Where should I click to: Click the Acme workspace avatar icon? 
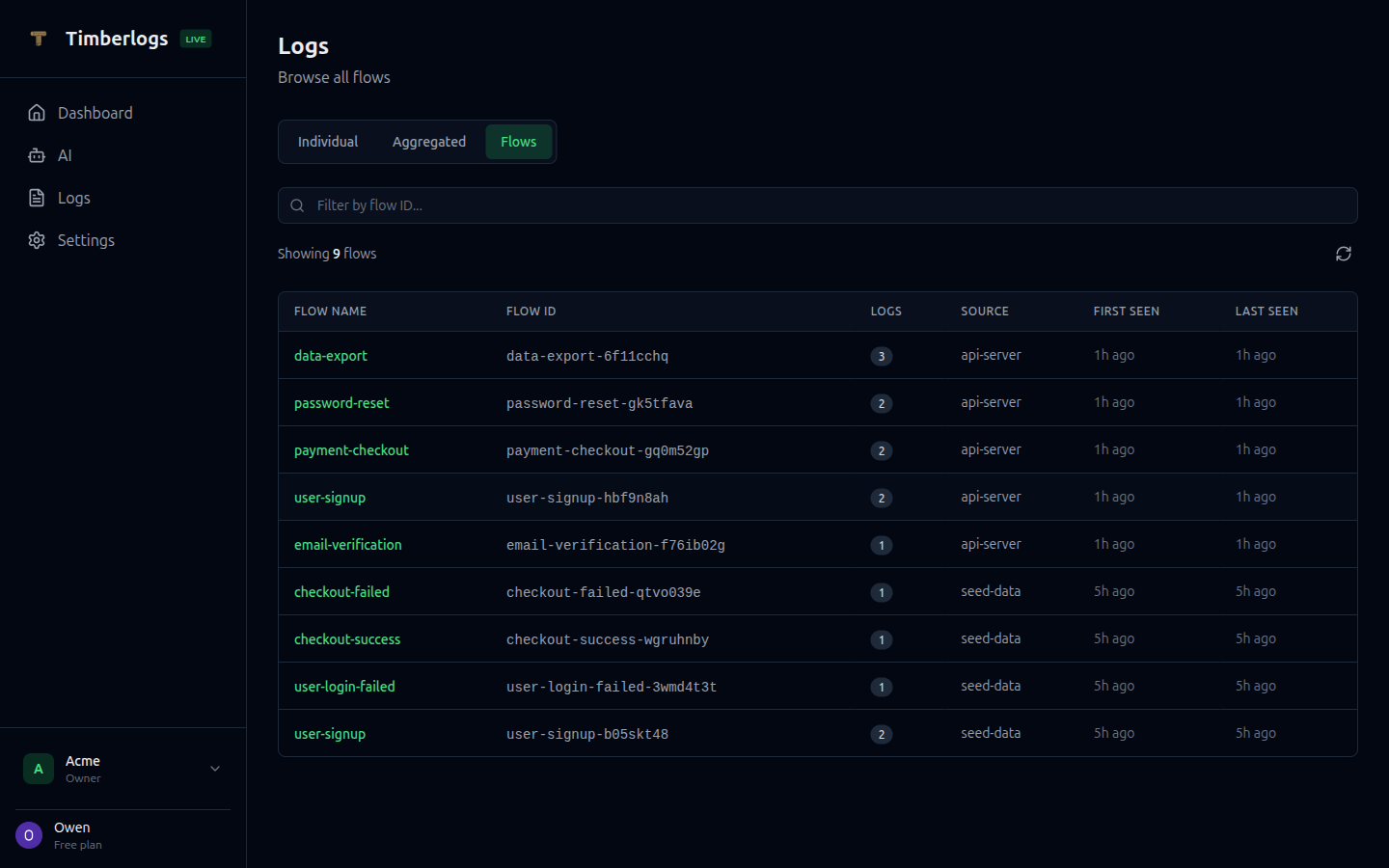coord(38,769)
